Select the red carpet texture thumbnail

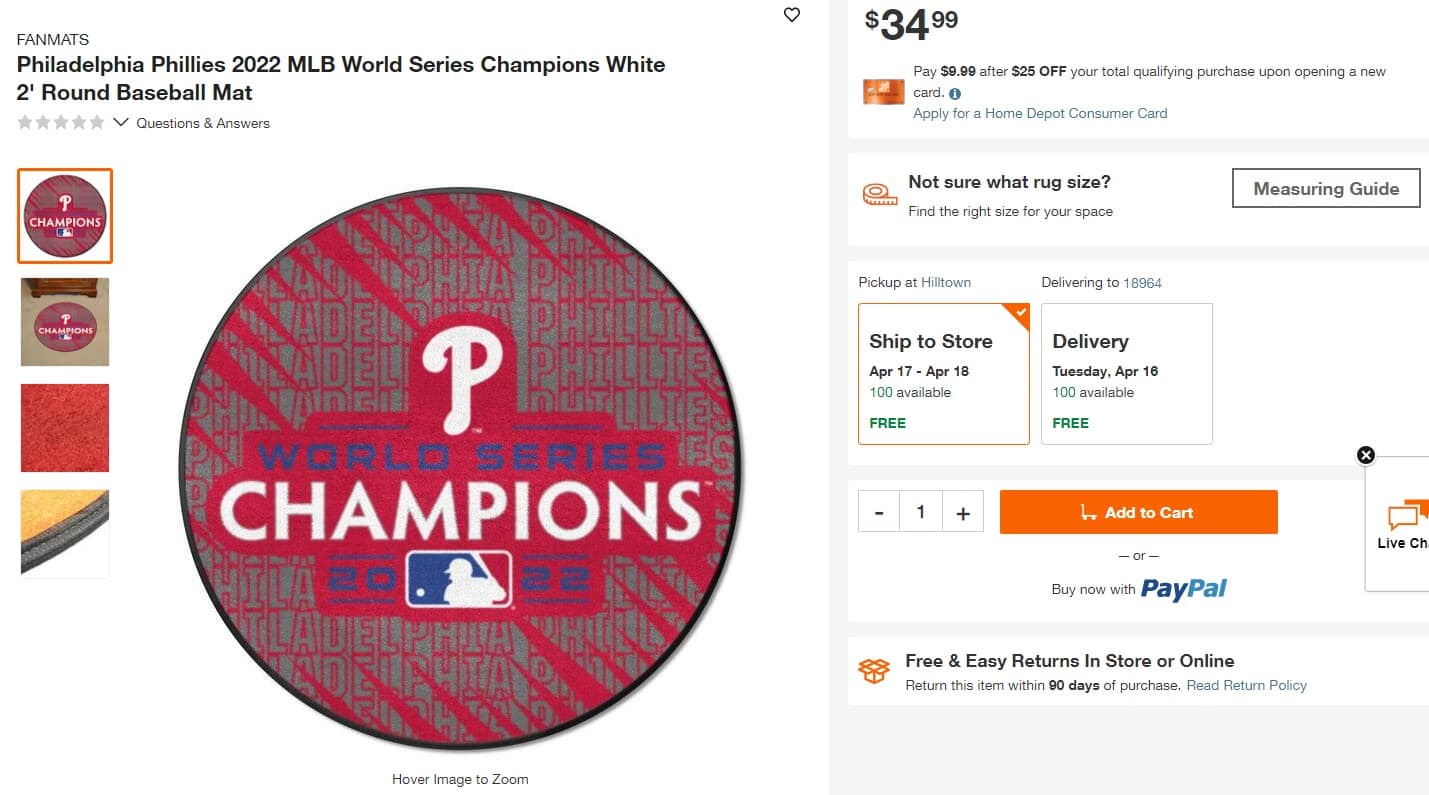[65, 427]
